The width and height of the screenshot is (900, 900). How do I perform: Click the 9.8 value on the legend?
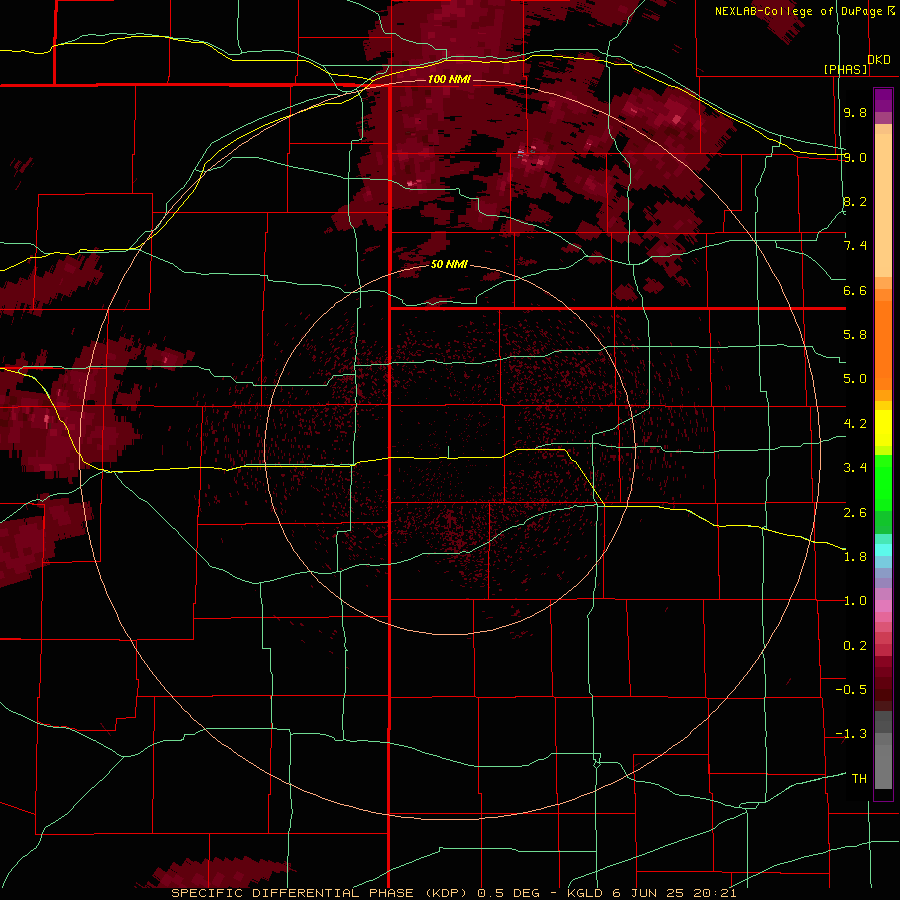855,112
